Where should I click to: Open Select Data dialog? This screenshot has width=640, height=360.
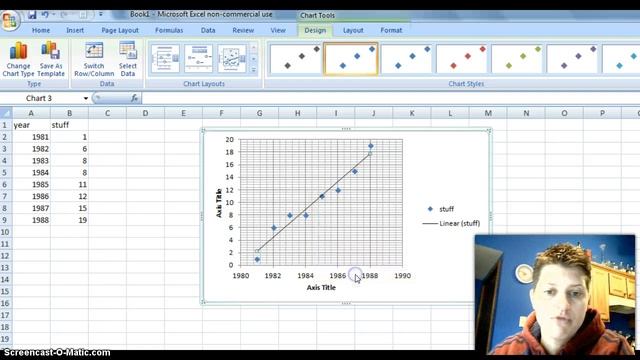(128, 59)
